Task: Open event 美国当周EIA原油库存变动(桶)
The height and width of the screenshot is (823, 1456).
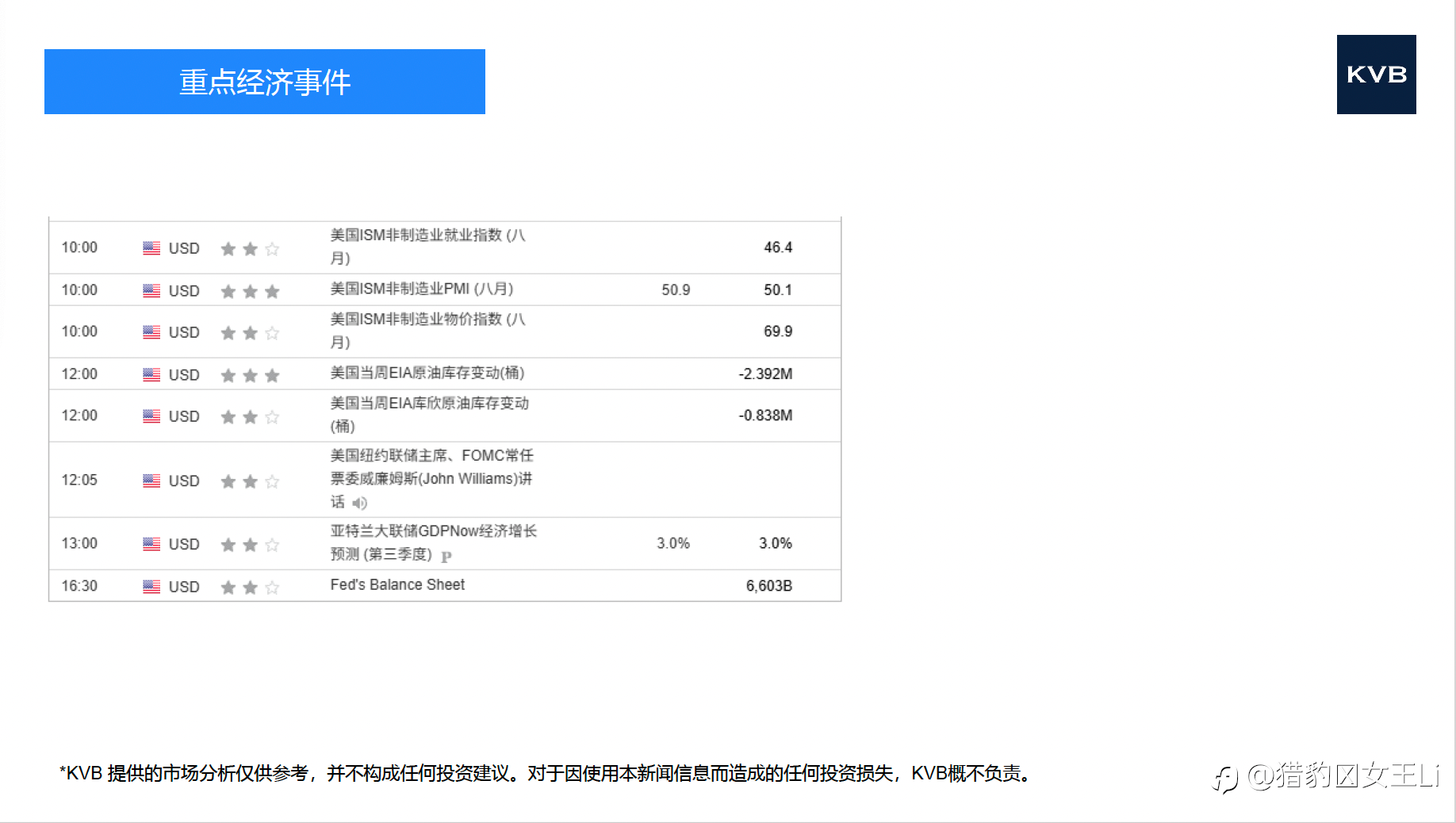Action: pyautogui.click(x=427, y=373)
